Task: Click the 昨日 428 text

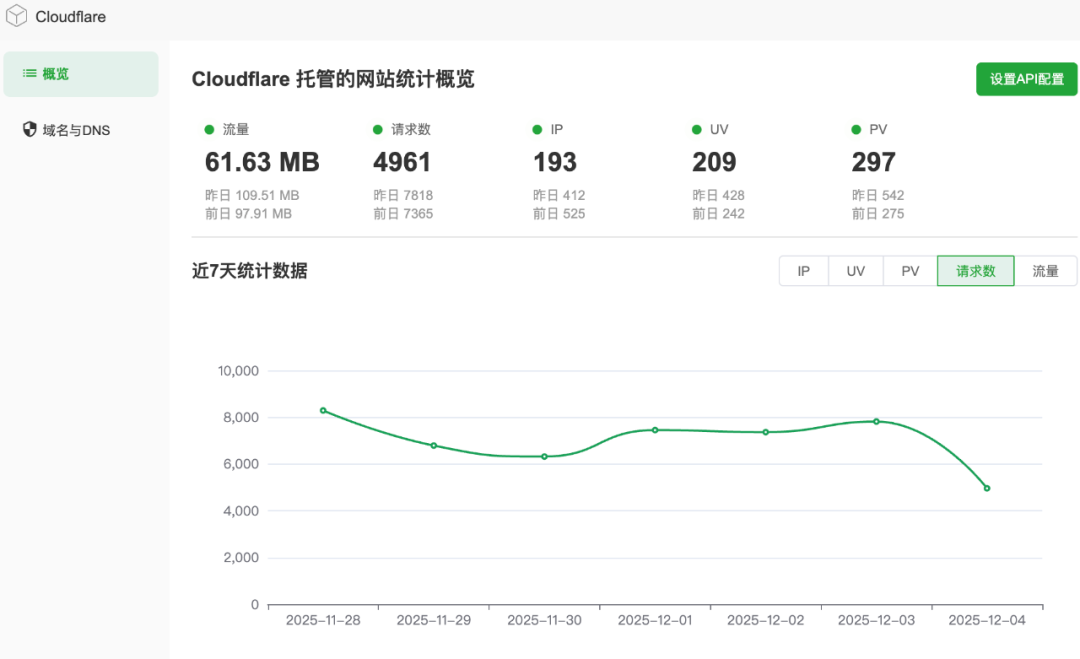Action: click(718, 196)
